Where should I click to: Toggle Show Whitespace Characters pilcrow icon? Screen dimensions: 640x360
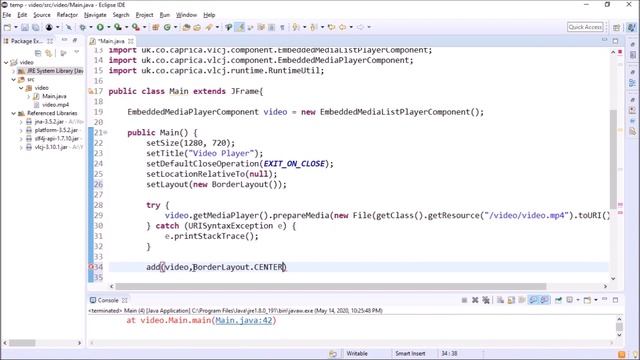(x=282, y=27)
